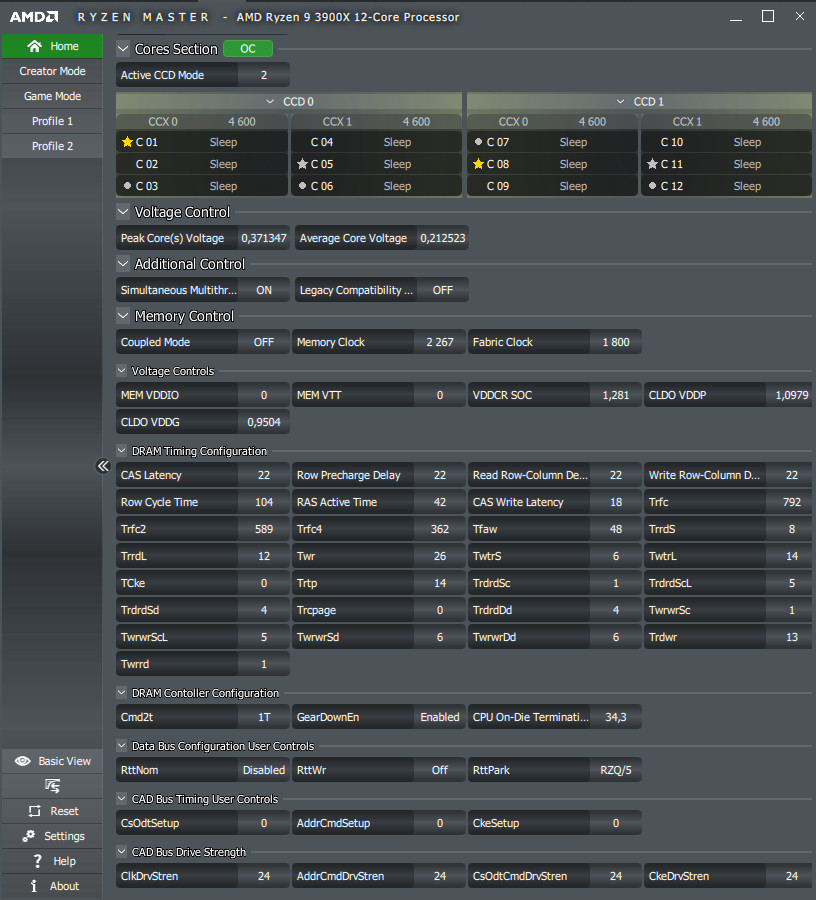Collapse the Voltage Controls subsection
Viewport: 816px width, 900px height.
tap(122, 371)
